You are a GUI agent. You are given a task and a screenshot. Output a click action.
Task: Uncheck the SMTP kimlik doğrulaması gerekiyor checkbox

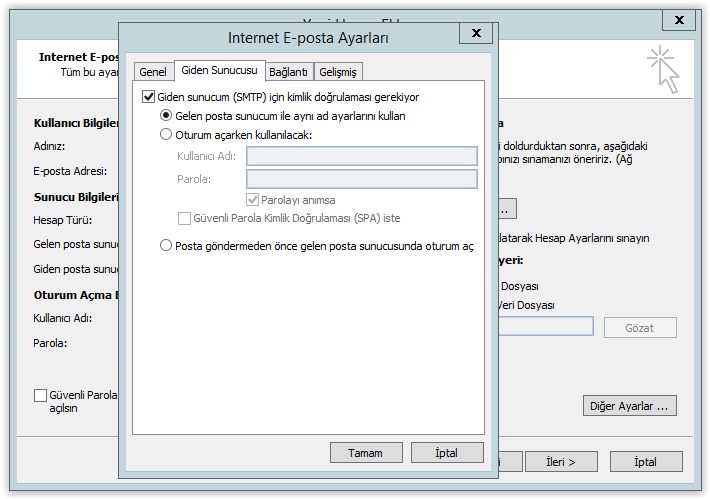click(x=149, y=97)
